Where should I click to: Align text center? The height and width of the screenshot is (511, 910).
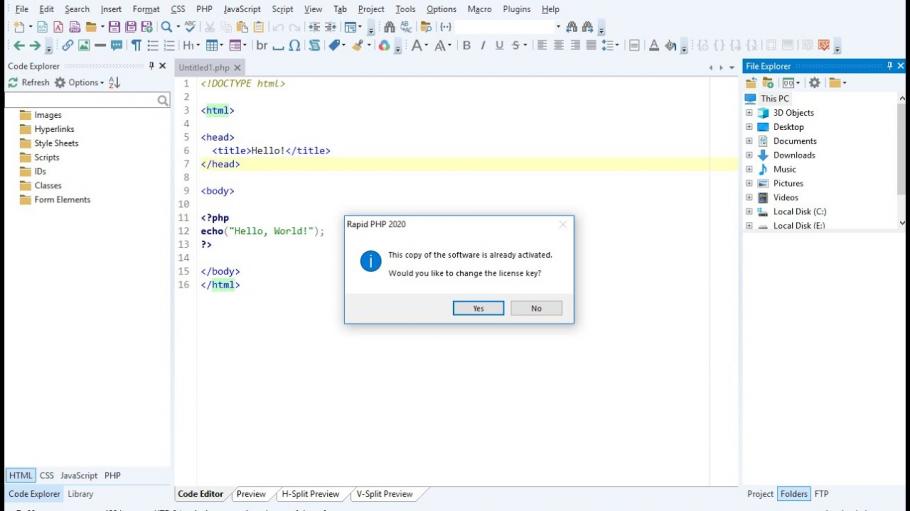pyautogui.click(x=558, y=45)
